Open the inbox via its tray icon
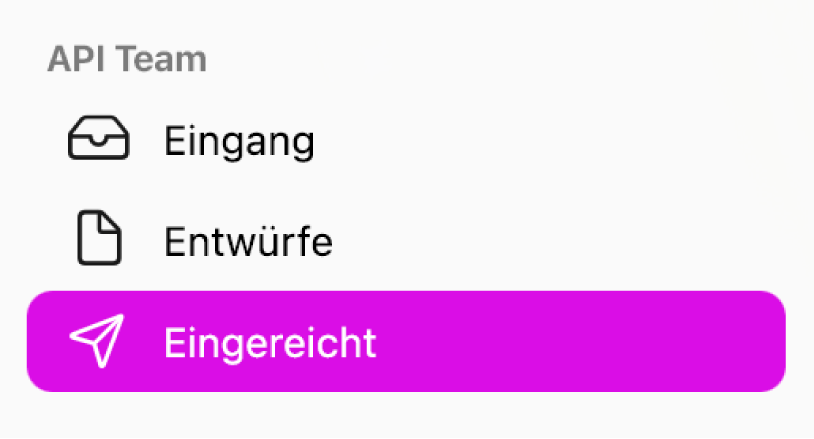This screenshot has height=439, width=814. pos(98,141)
